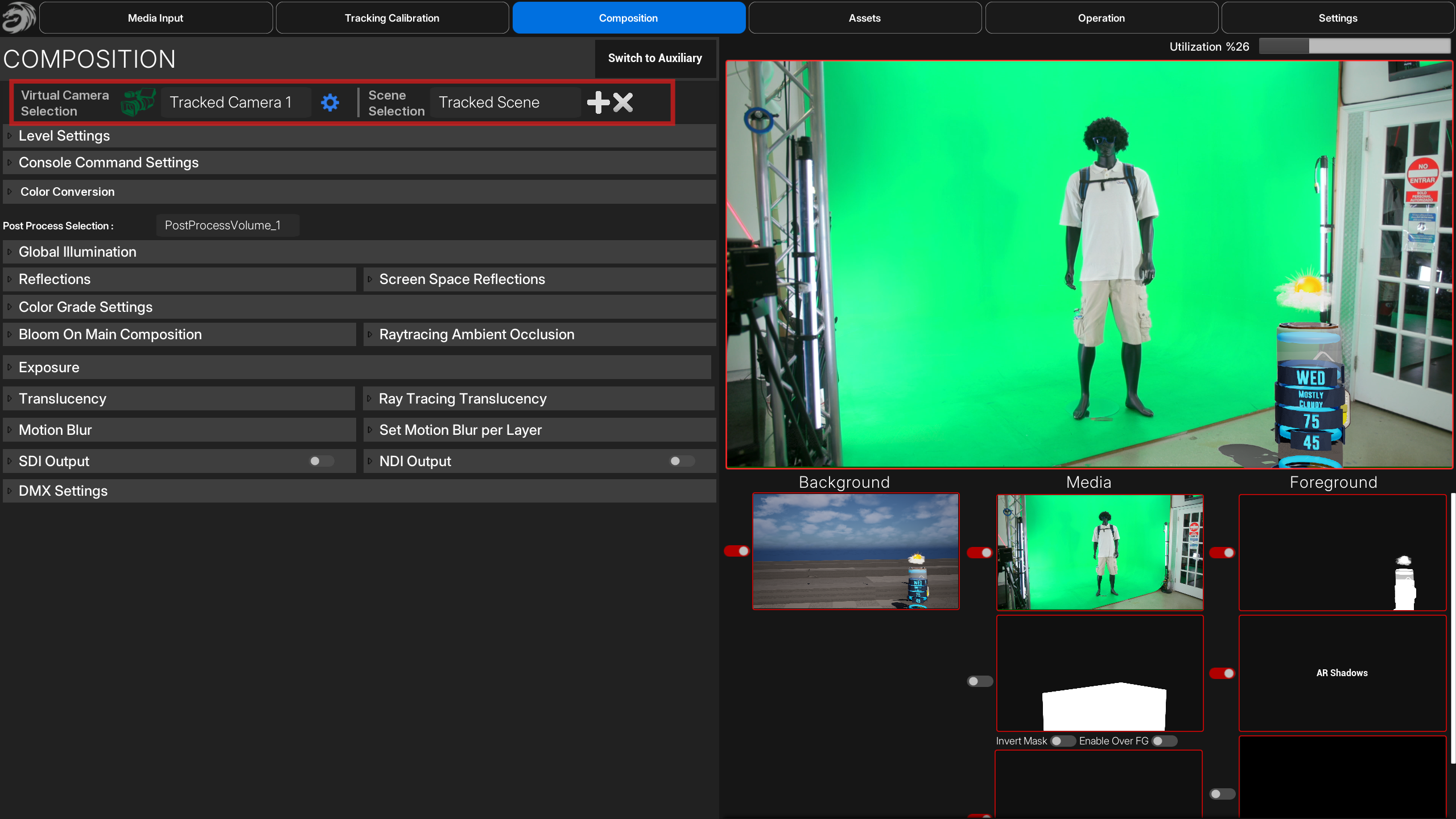Switch to the Media Input tab
1456x819 pixels.
coord(155,18)
